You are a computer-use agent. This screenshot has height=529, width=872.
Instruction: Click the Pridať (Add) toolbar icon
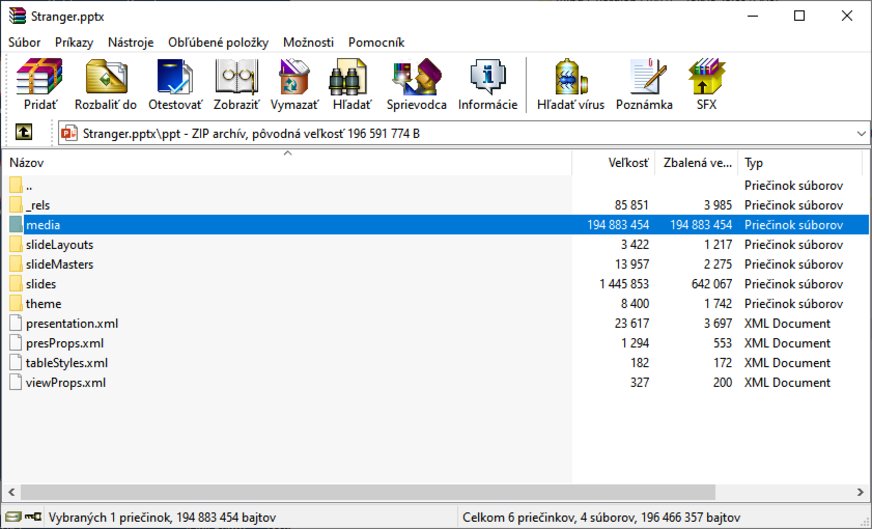(40, 84)
